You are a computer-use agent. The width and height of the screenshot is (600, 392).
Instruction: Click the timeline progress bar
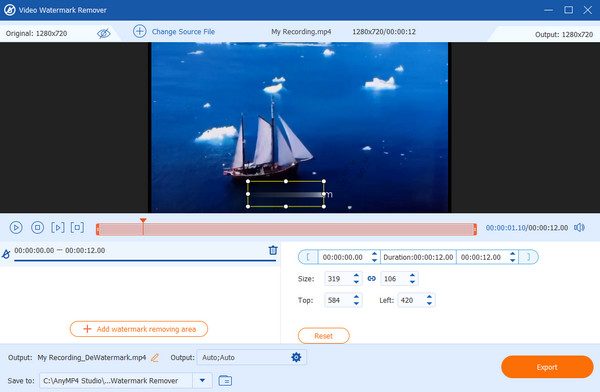click(x=286, y=230)
